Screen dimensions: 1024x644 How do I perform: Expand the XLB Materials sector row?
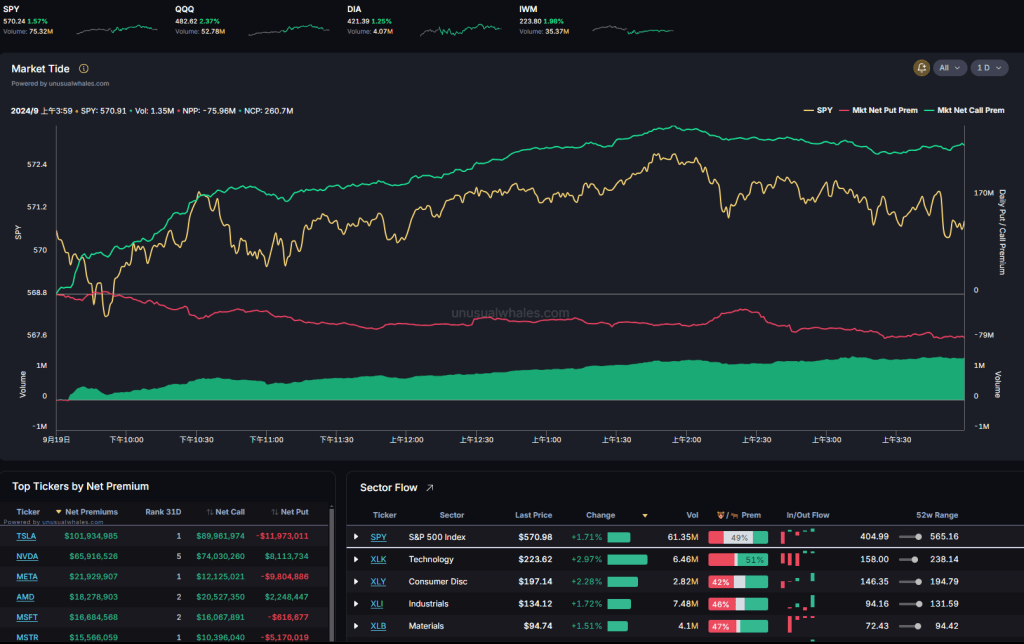356,626
